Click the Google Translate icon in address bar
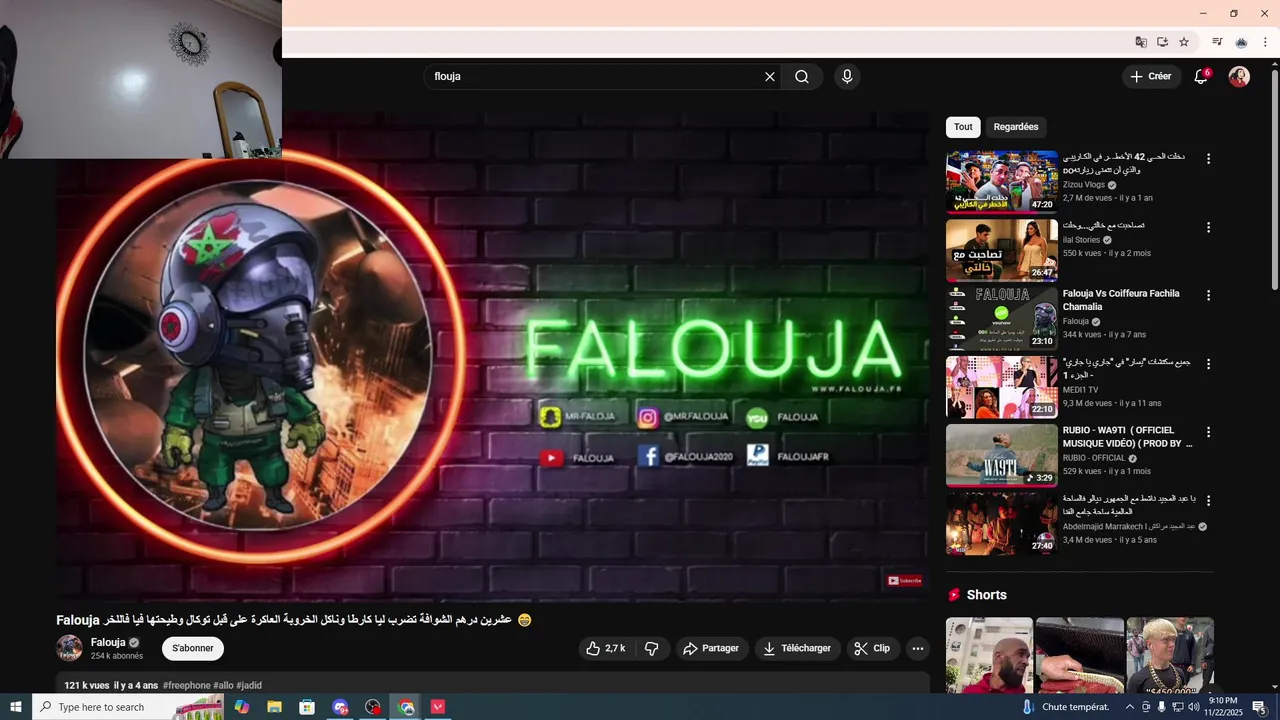The image size is (1280, 720). click(x=1141, y=42)
